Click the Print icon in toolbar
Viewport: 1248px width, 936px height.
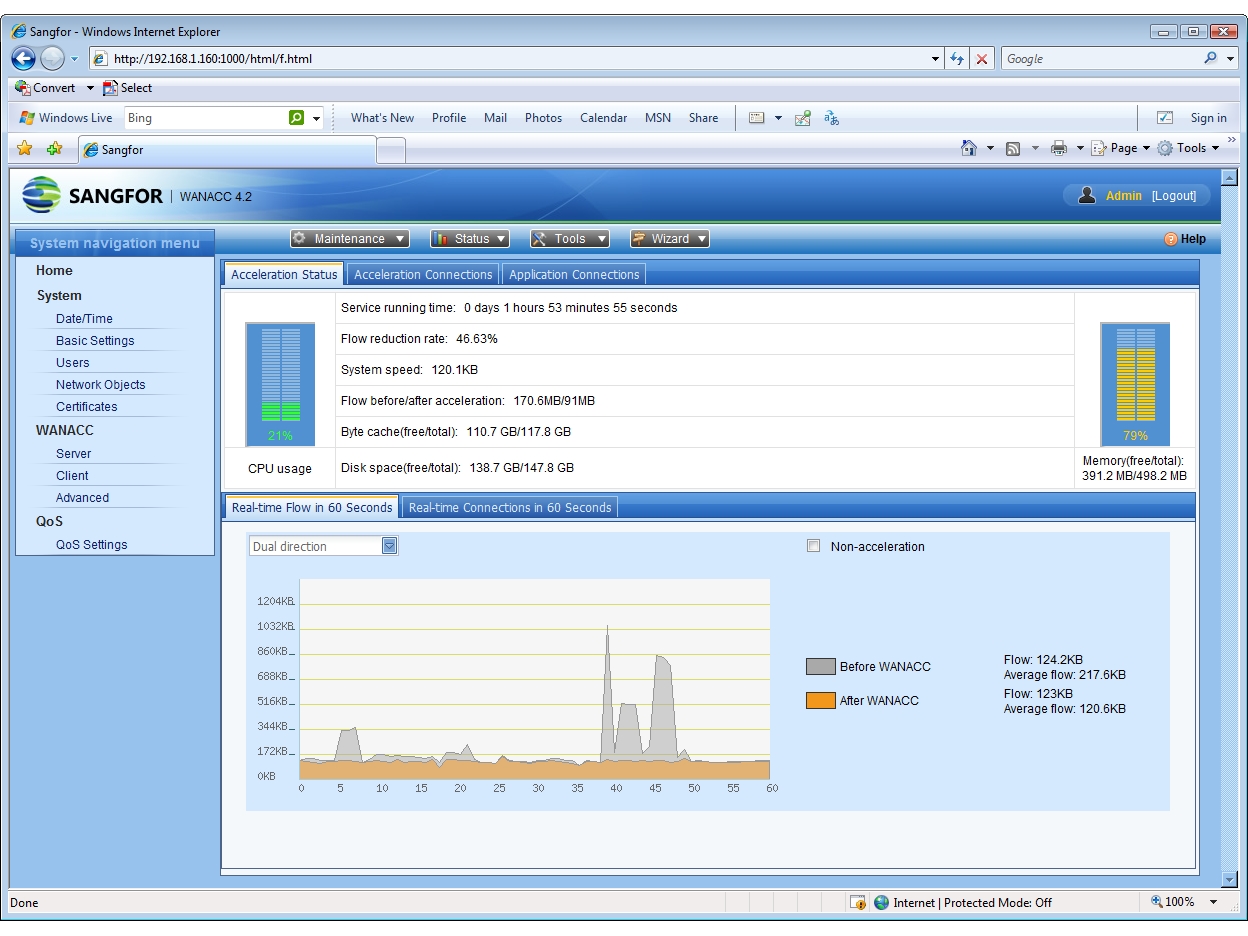[x=1059, y=148]
